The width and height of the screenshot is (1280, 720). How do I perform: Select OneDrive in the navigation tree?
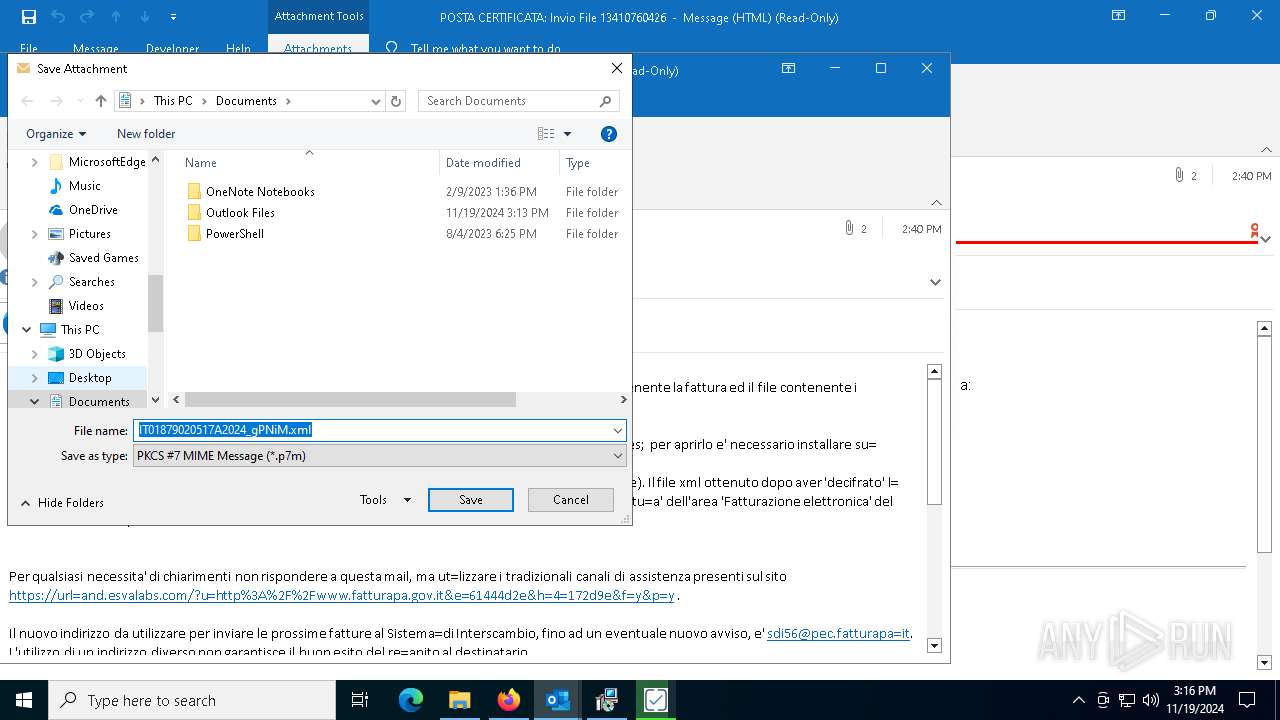click(x=93, y=210)
